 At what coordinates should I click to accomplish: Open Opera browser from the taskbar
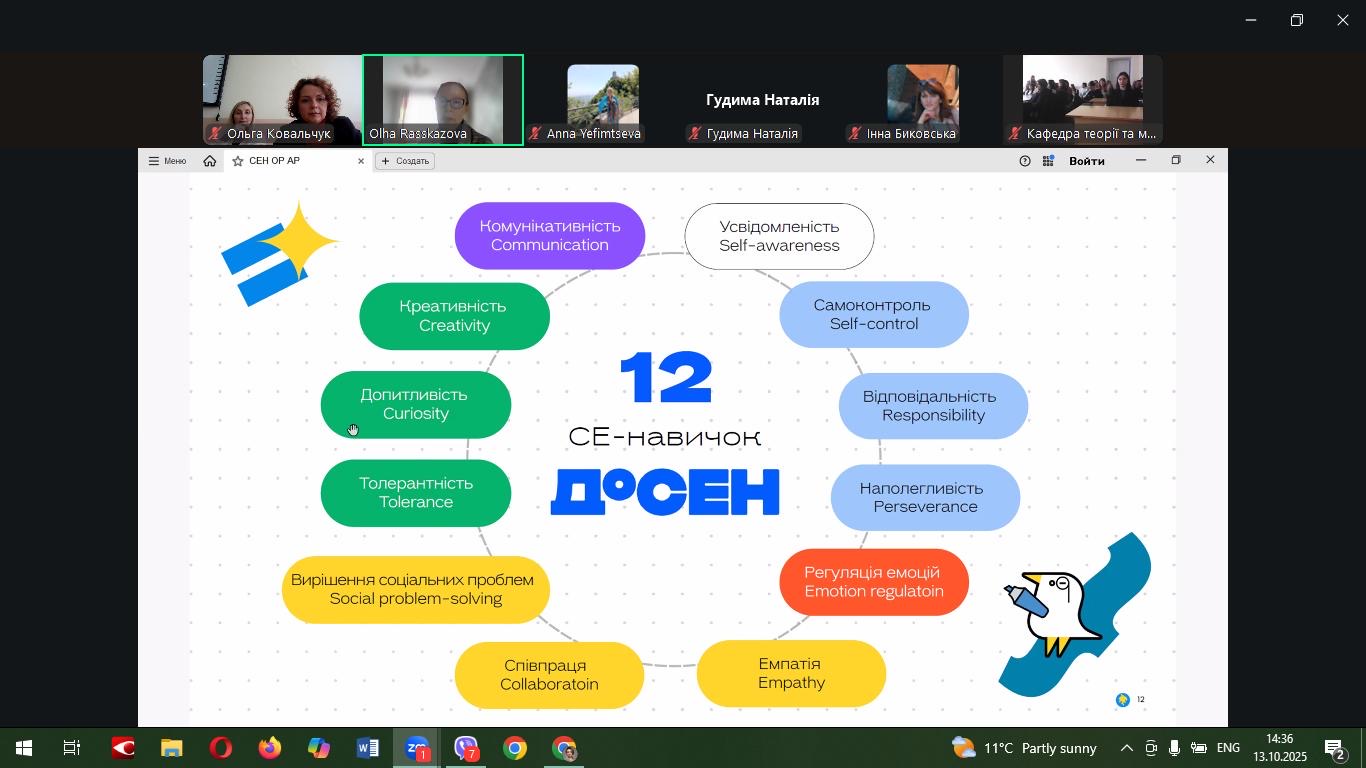coord(221,748)
